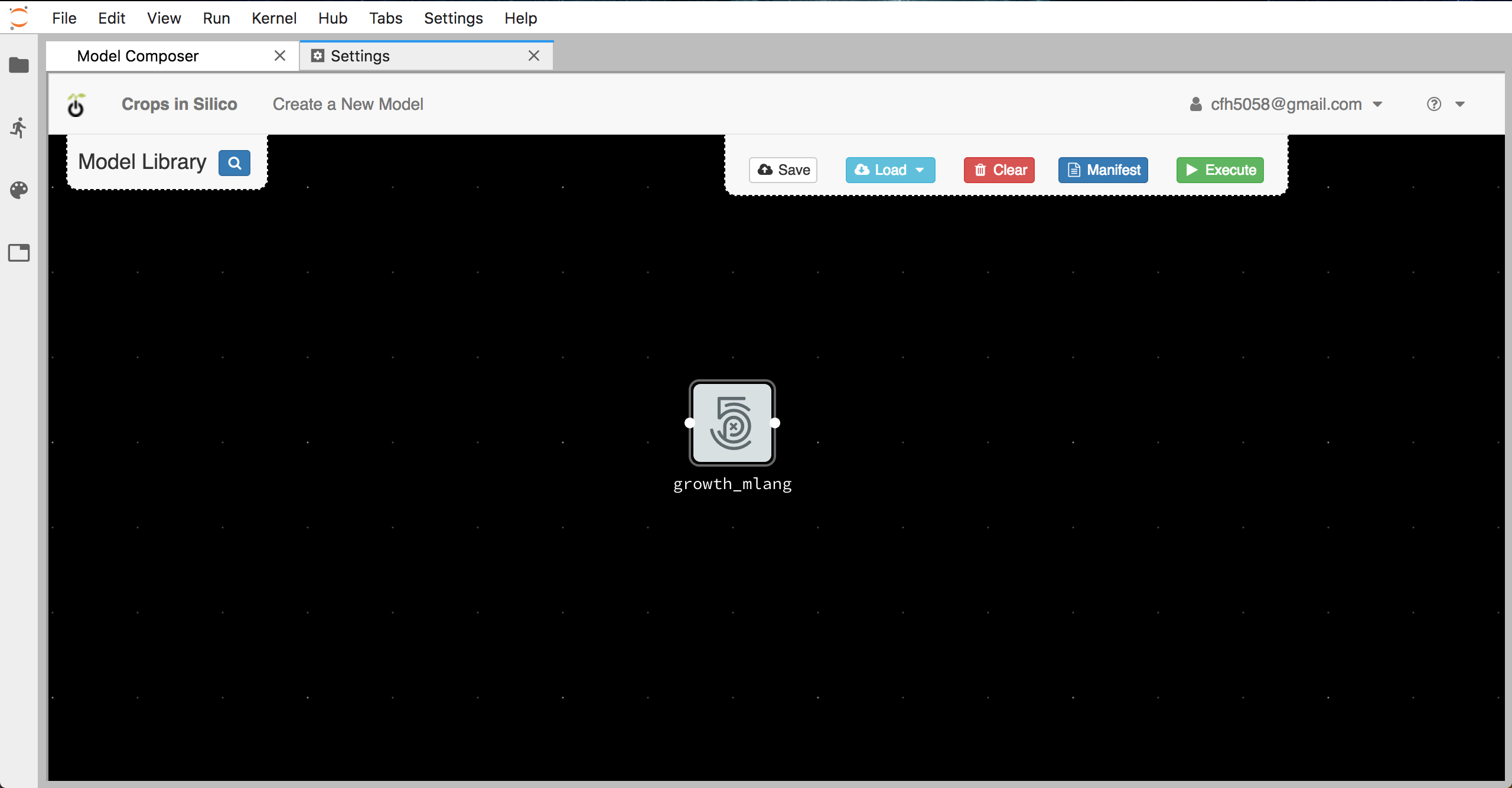Switch to the Model Composer tab

172,56
